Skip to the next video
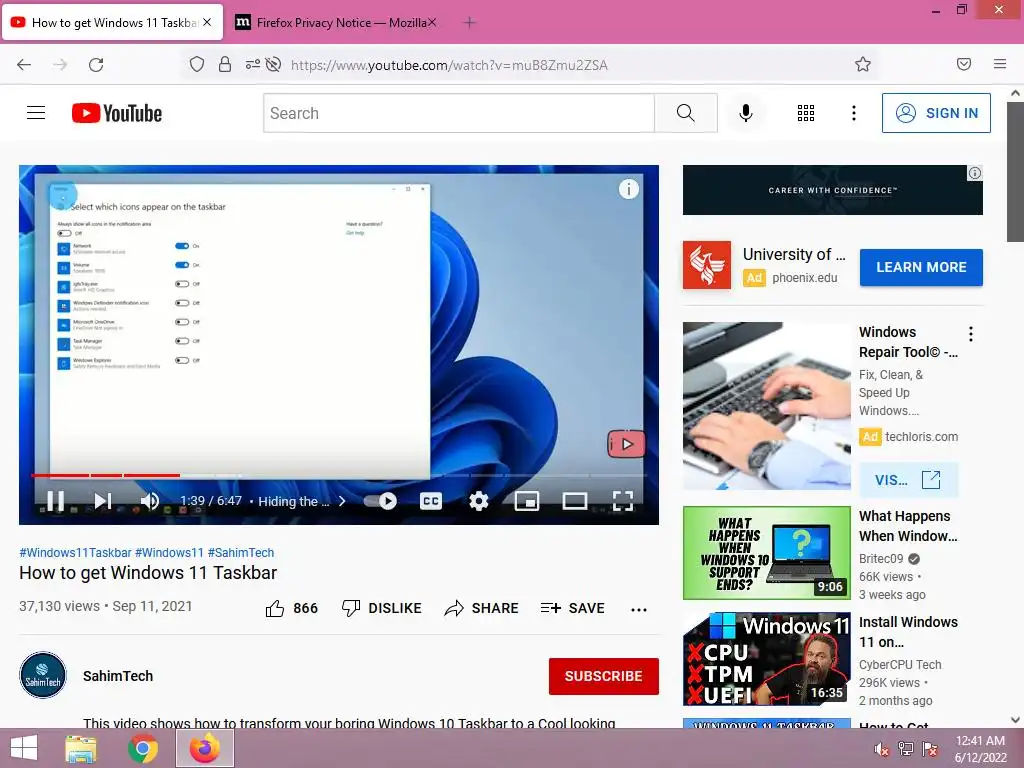The image size is (1024, 768). click(x=103, y=501)
